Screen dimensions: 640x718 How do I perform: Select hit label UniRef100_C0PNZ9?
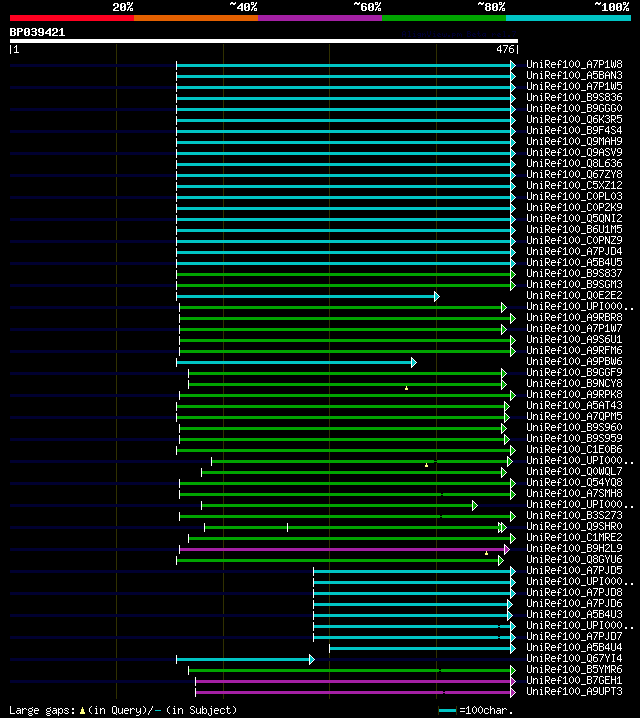click(x=574, y=240)
